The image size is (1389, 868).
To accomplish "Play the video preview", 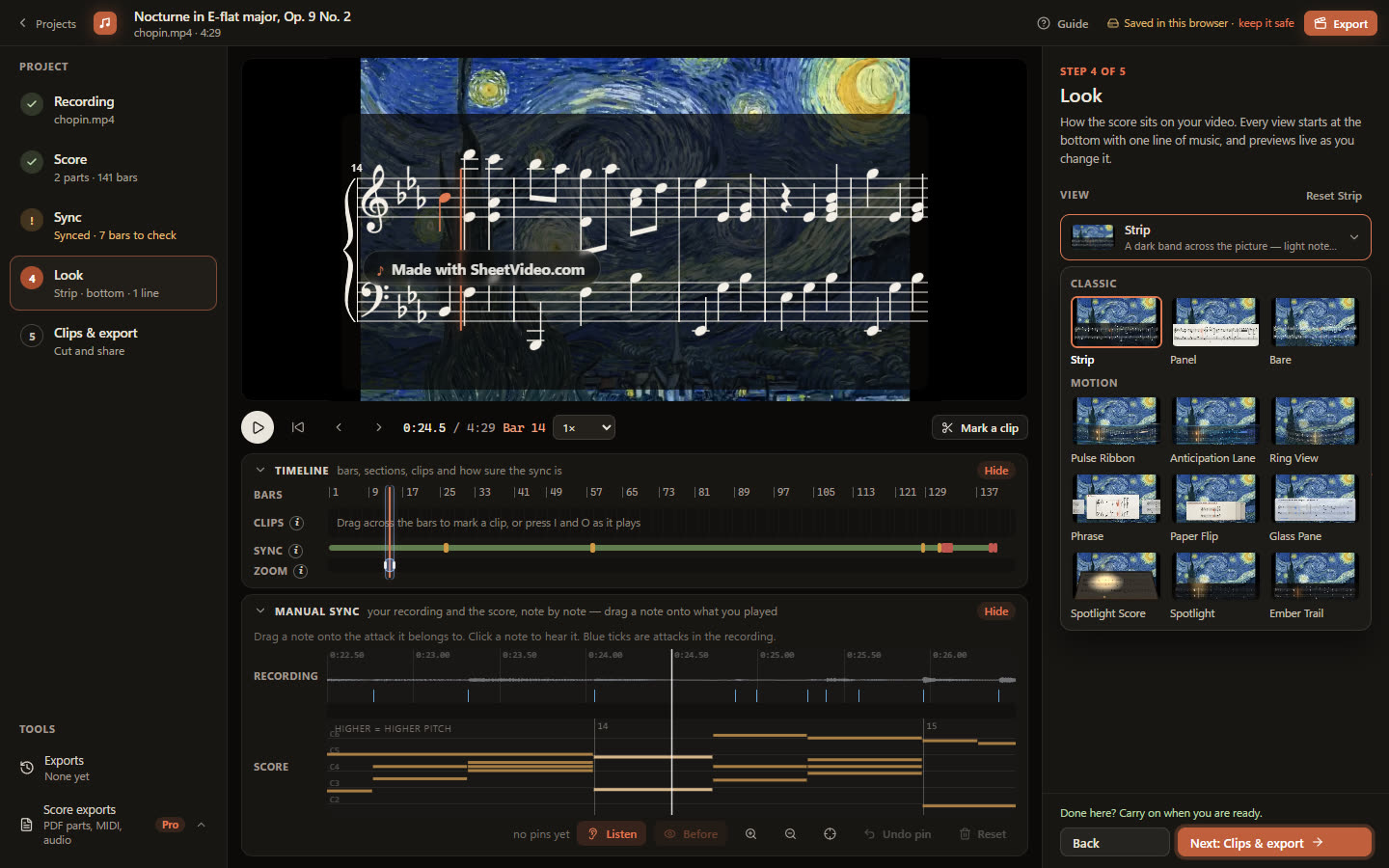I will click(x=258, y=427).
